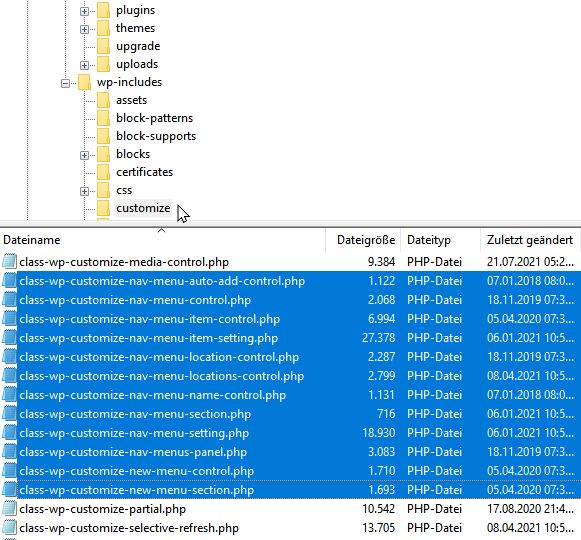Click the certificates folder icon
The height and width of the screenshot is (540, 581).
(x=103, y=172)
